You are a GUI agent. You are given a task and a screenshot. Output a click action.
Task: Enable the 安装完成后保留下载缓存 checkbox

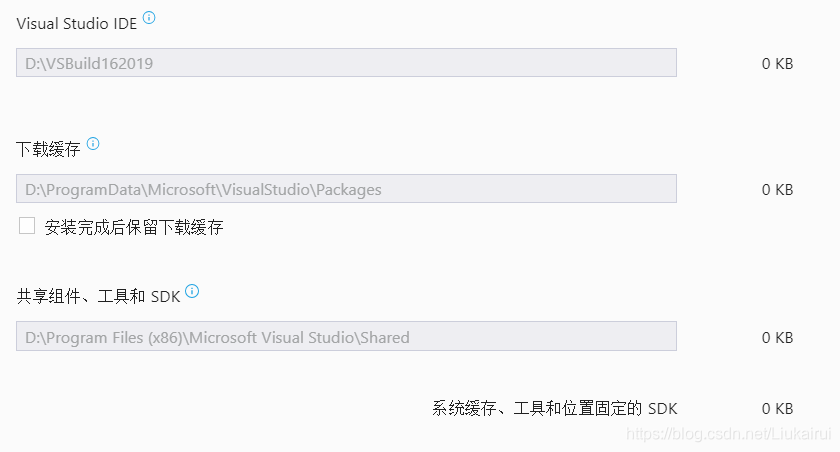tap(27, 226)
